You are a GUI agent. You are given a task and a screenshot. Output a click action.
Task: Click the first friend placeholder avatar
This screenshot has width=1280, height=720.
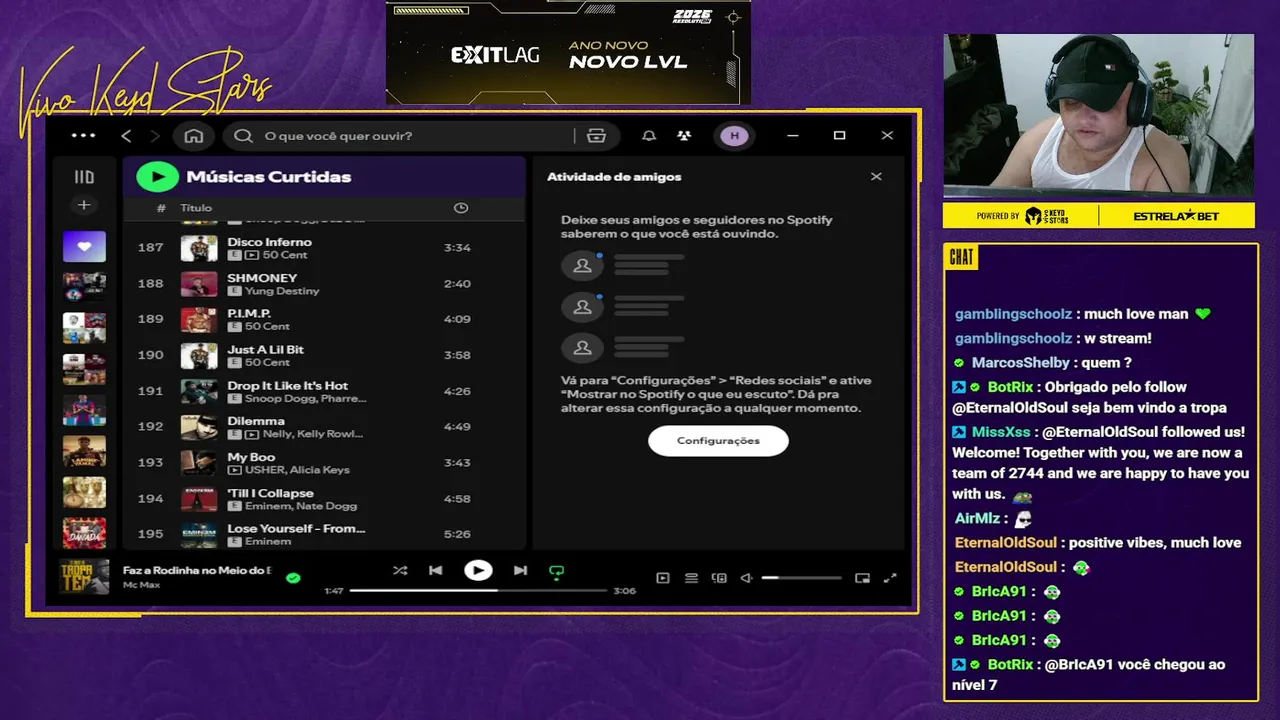(x=582, y=266)
